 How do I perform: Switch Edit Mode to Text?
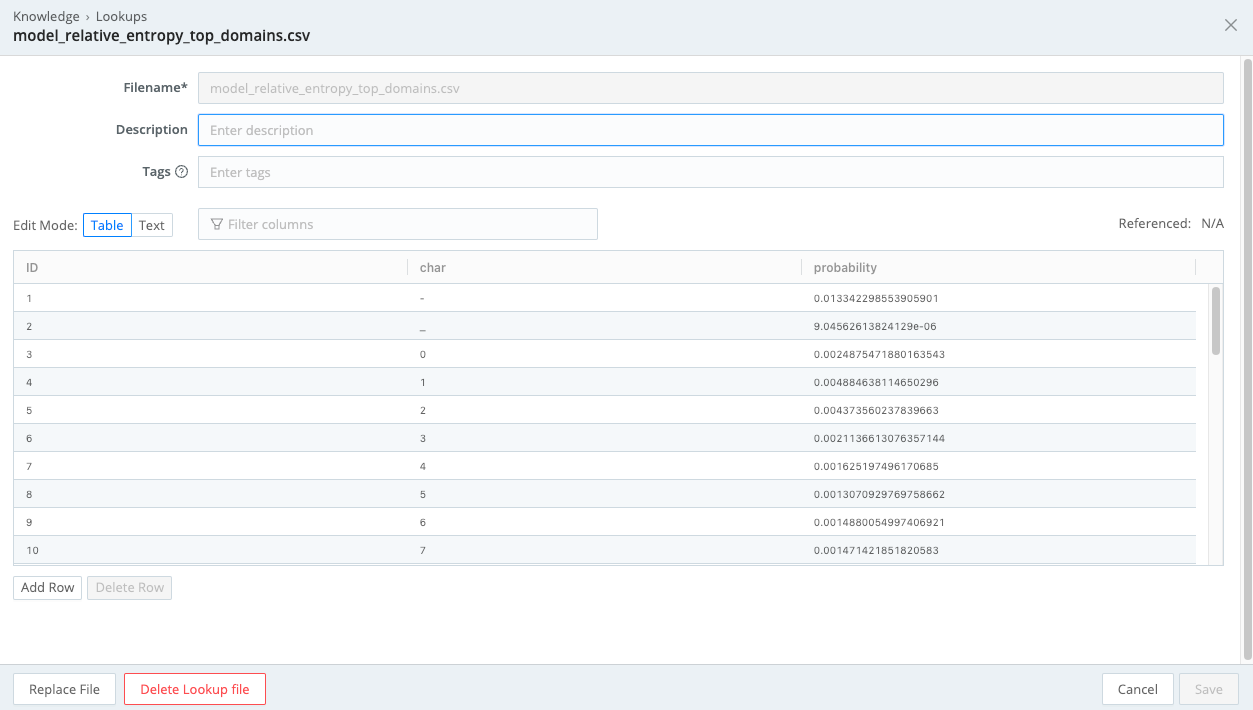click(152, 225)
